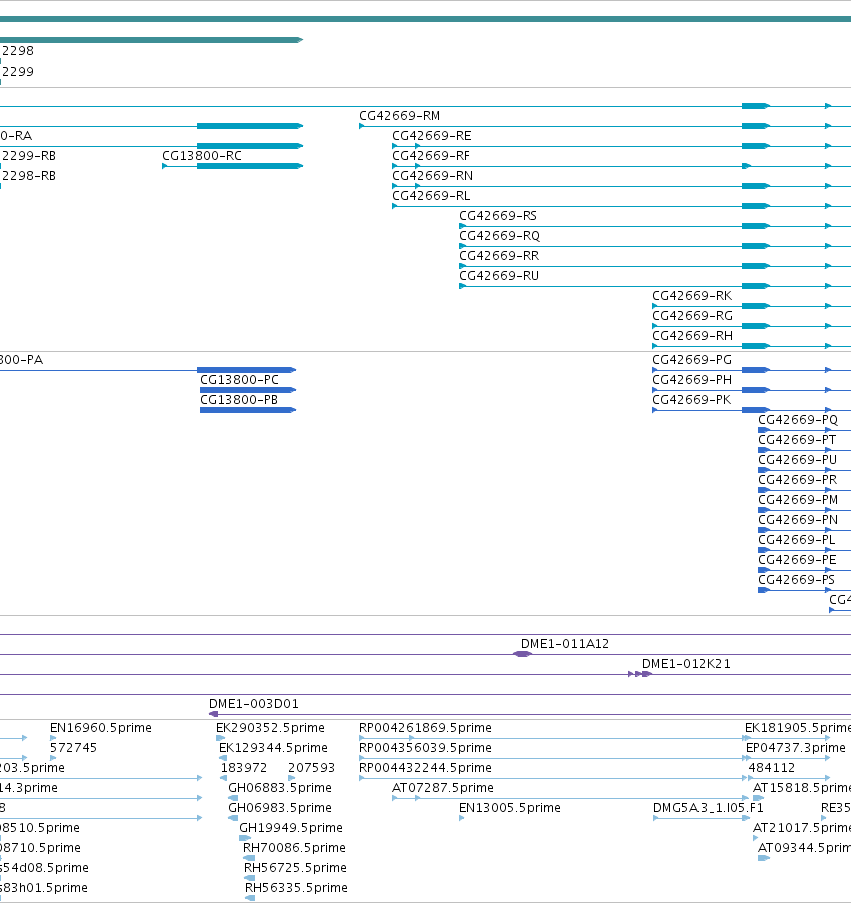Click the CG42669-RE transcript label

(432, 136)
